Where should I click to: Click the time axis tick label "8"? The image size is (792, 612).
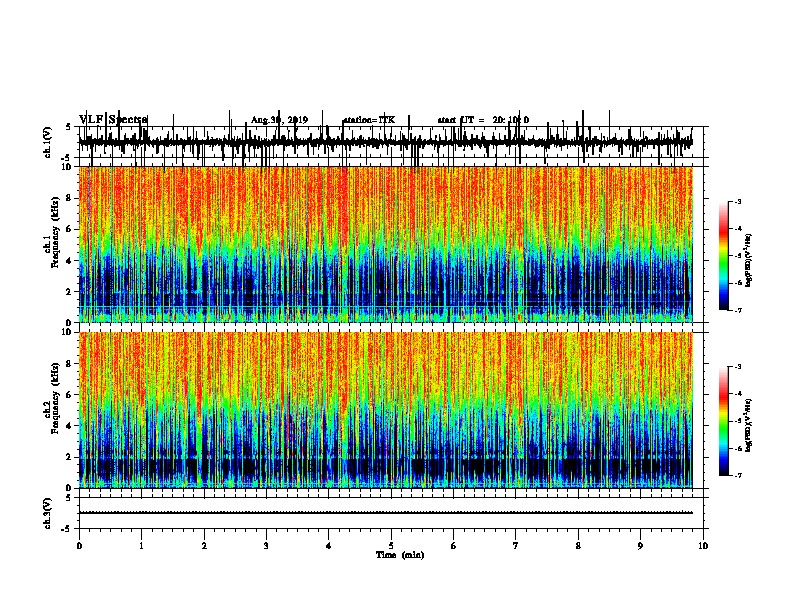pyautogui.click(x=578, y=546)
